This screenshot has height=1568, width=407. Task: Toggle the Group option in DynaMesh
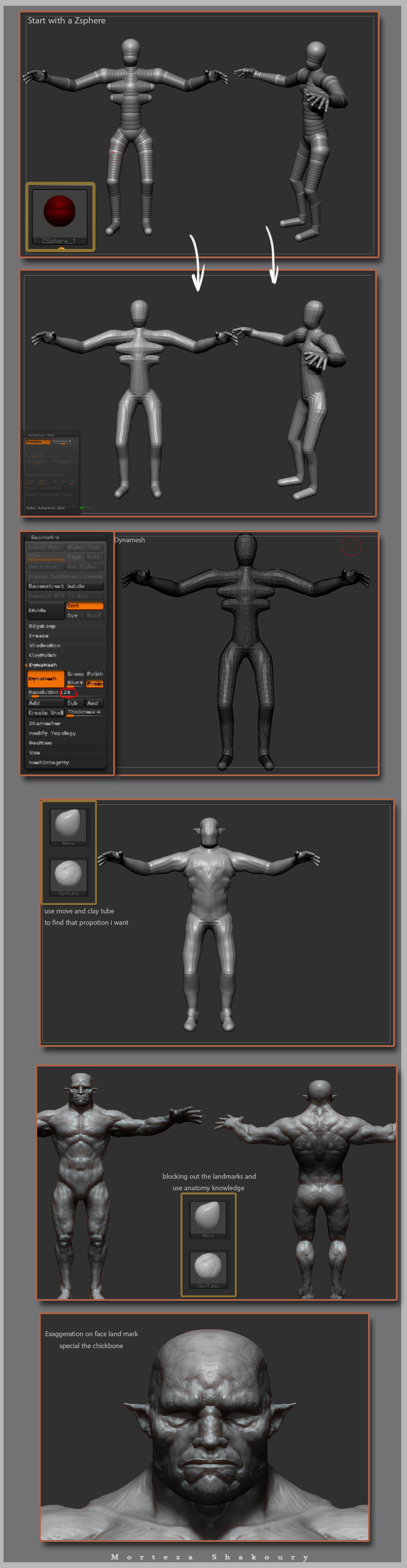click(76, 675)
